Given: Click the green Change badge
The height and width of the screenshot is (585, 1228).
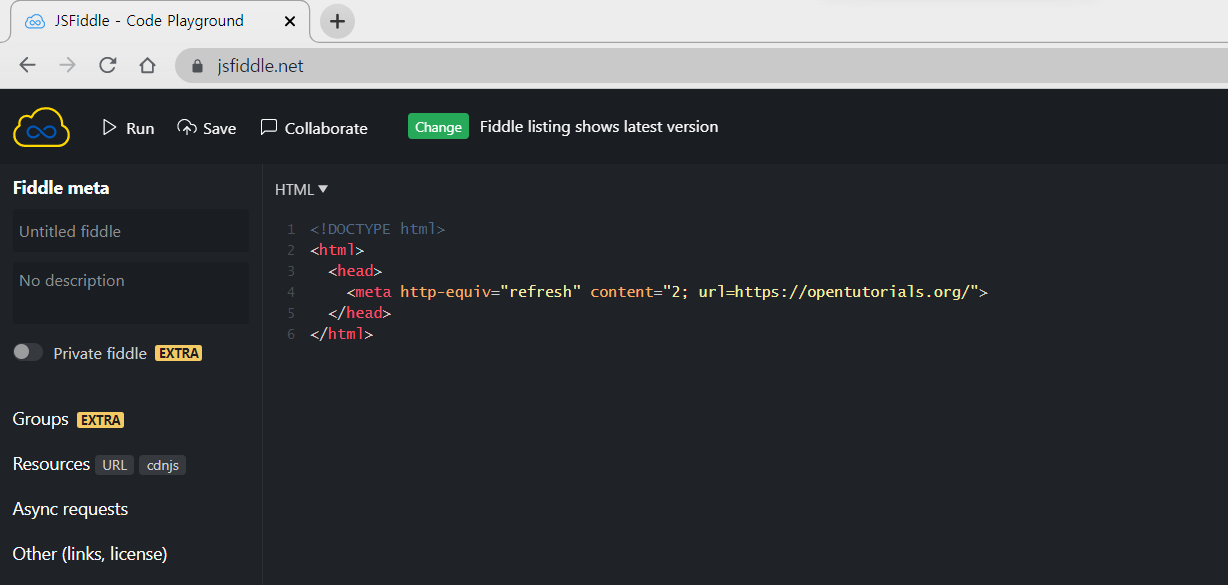Looking at the screenshot, I should [438, 127].
